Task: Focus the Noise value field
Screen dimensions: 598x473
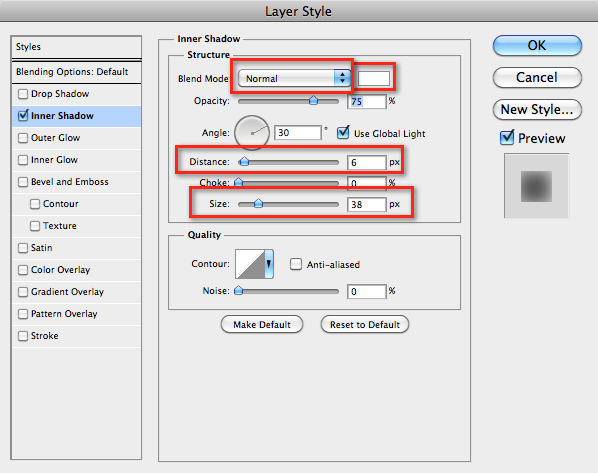Action: (x=367, y=291)
